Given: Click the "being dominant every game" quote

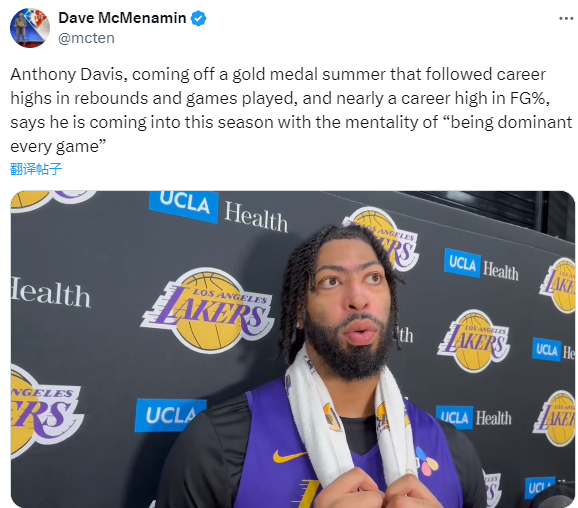Looking at the screenshot, I should (291, 134).
